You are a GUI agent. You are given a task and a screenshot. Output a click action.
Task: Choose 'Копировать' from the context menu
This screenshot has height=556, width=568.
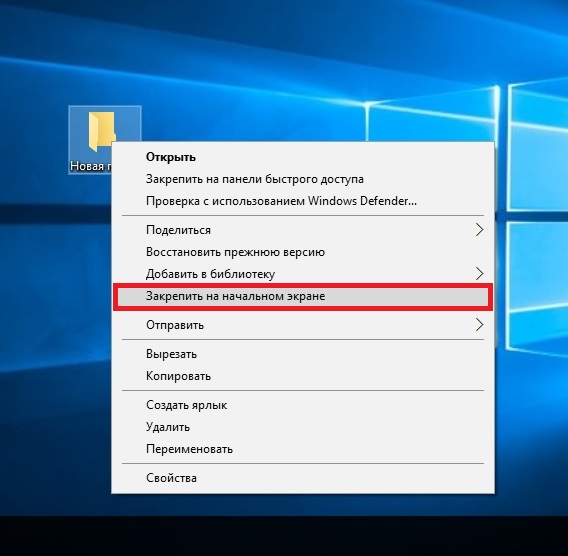(x=178, y=376)
